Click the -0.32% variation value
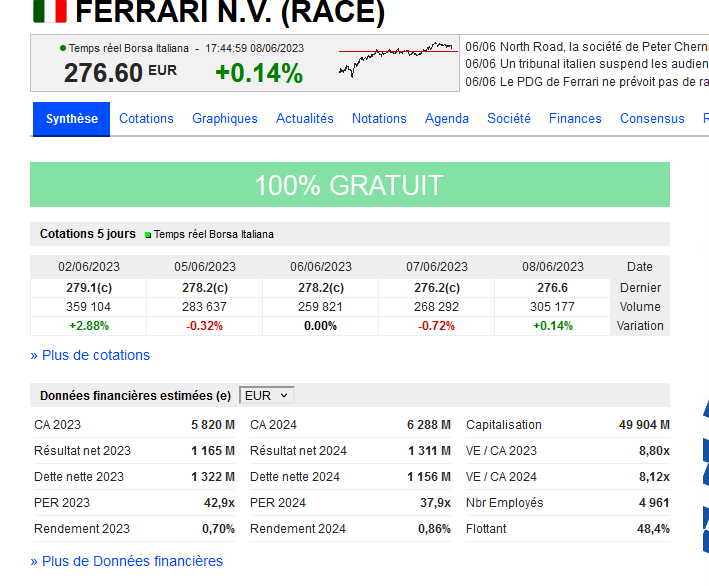Screen dimensions: 709x586 coord(204,326)
